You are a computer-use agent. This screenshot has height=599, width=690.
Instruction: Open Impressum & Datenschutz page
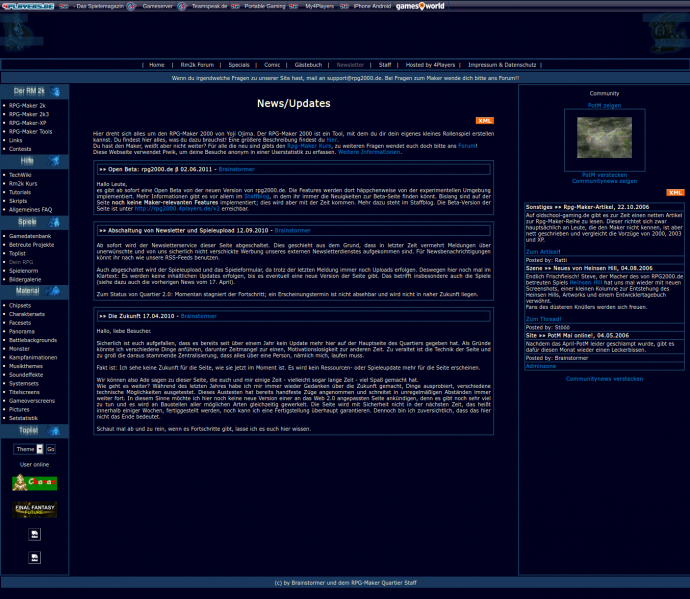pos(502,65)
